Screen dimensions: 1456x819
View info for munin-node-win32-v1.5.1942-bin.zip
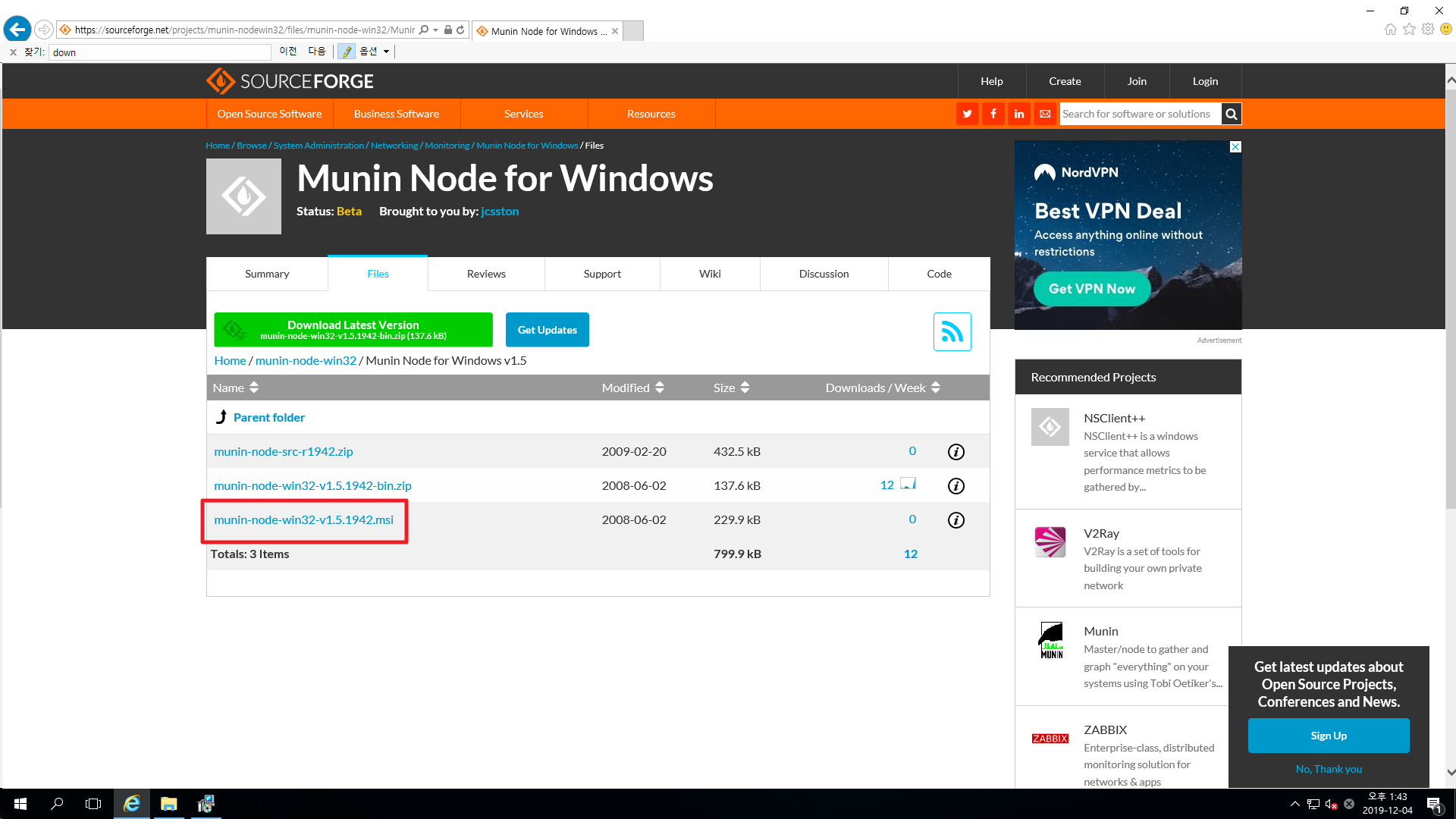pyautogui.click(x=956, y=486)
